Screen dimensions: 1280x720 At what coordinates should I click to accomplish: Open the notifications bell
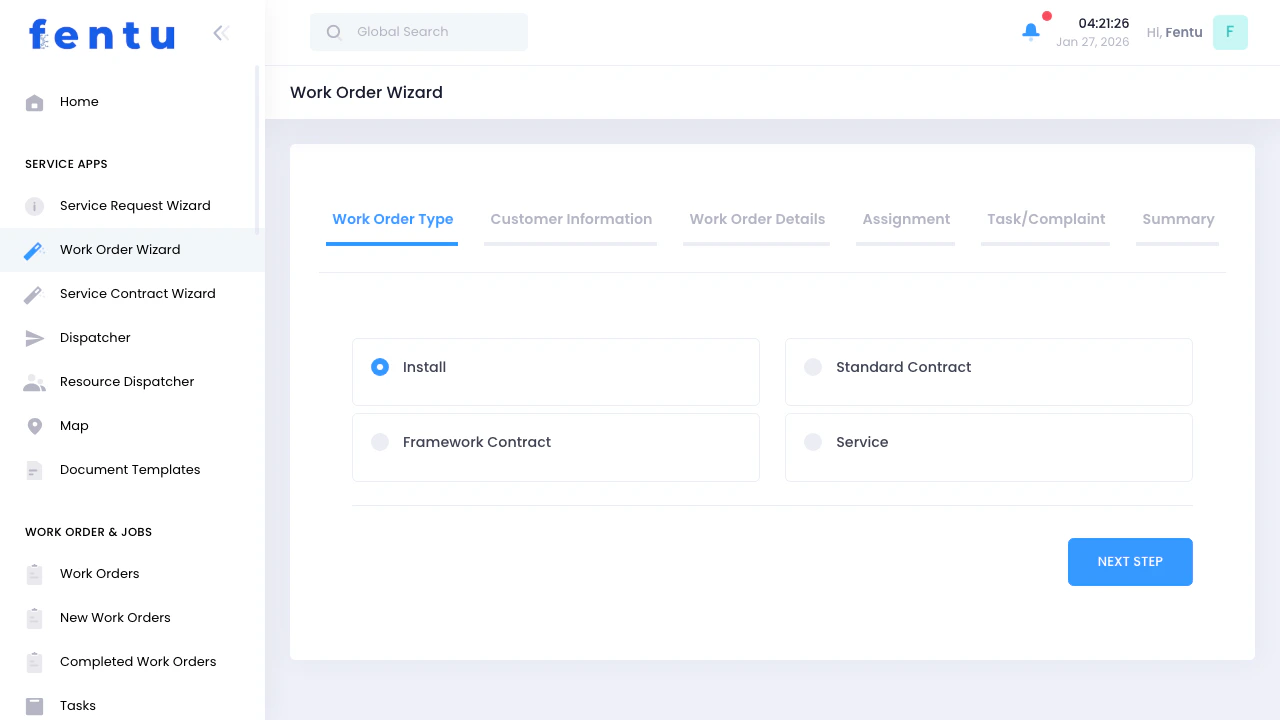pos(1030,31)
